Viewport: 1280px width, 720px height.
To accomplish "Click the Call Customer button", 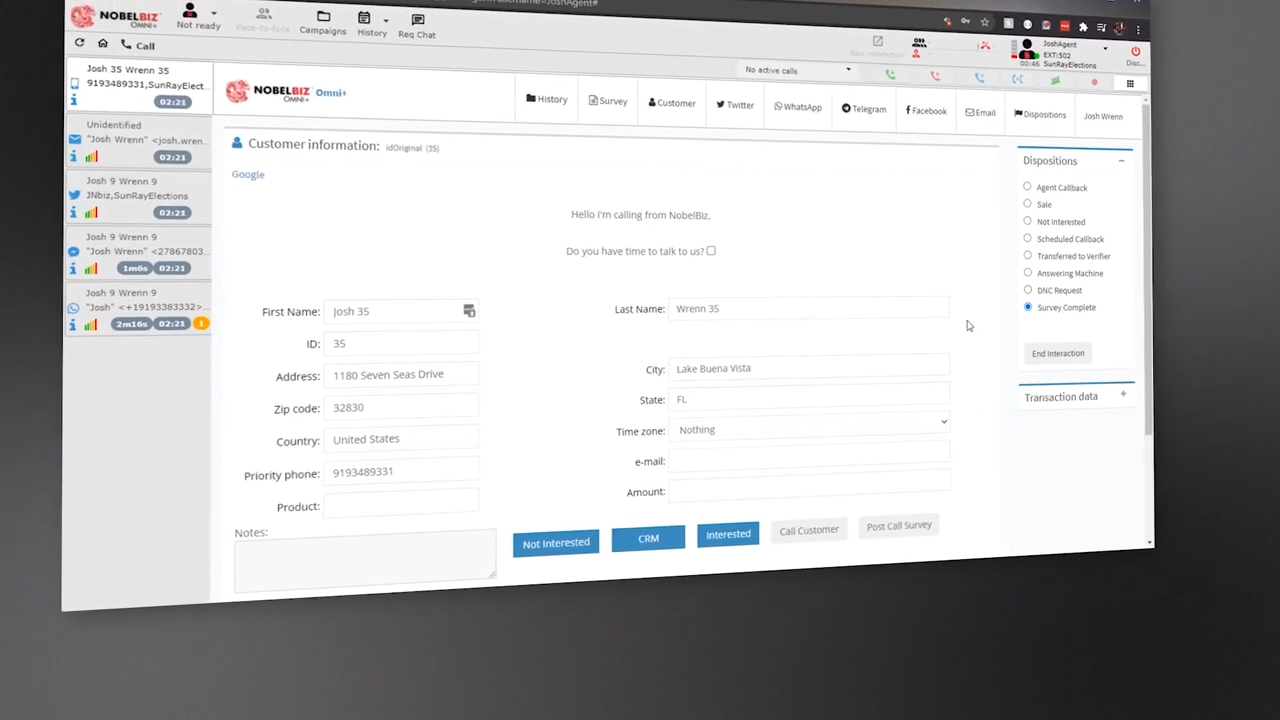I will pos(809,530).
